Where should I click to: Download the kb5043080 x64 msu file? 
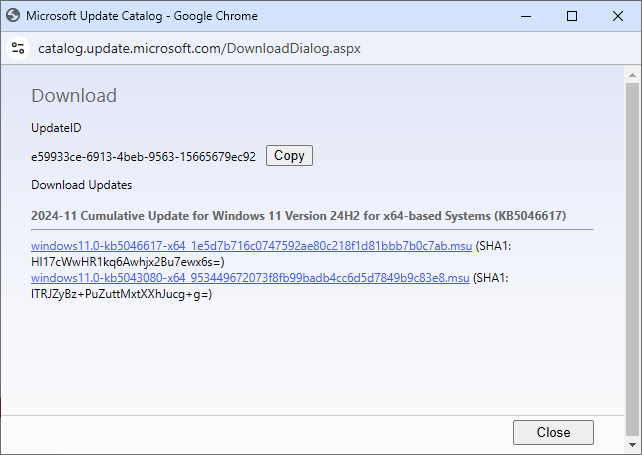pos(250,278)
